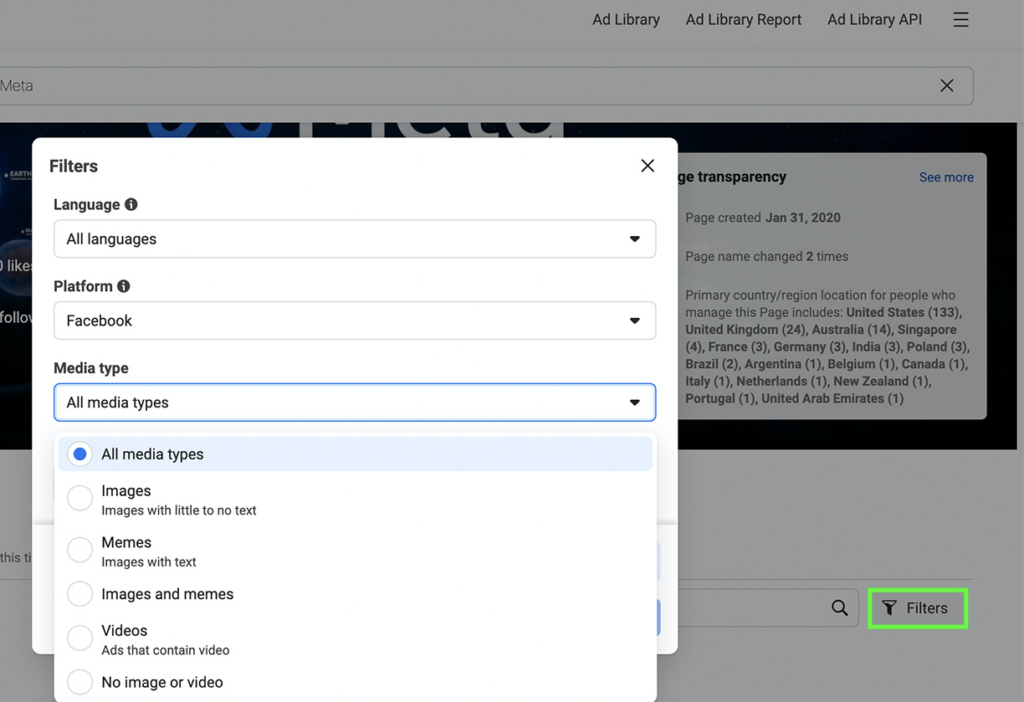Image resolution: width=1024 pixels, height=702 pixels.
Task: Open the hamburger menu icon
Action: [x=960, y=20]
